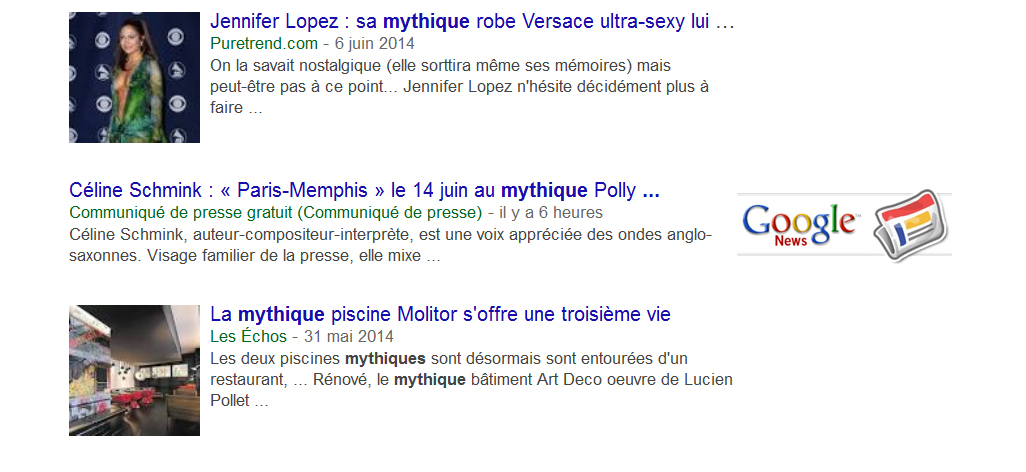This screenshot has height=472, width=1026.
Task: Open the Jennifer Lopez green dress thumbnail
Action: (x=134, y=77)
